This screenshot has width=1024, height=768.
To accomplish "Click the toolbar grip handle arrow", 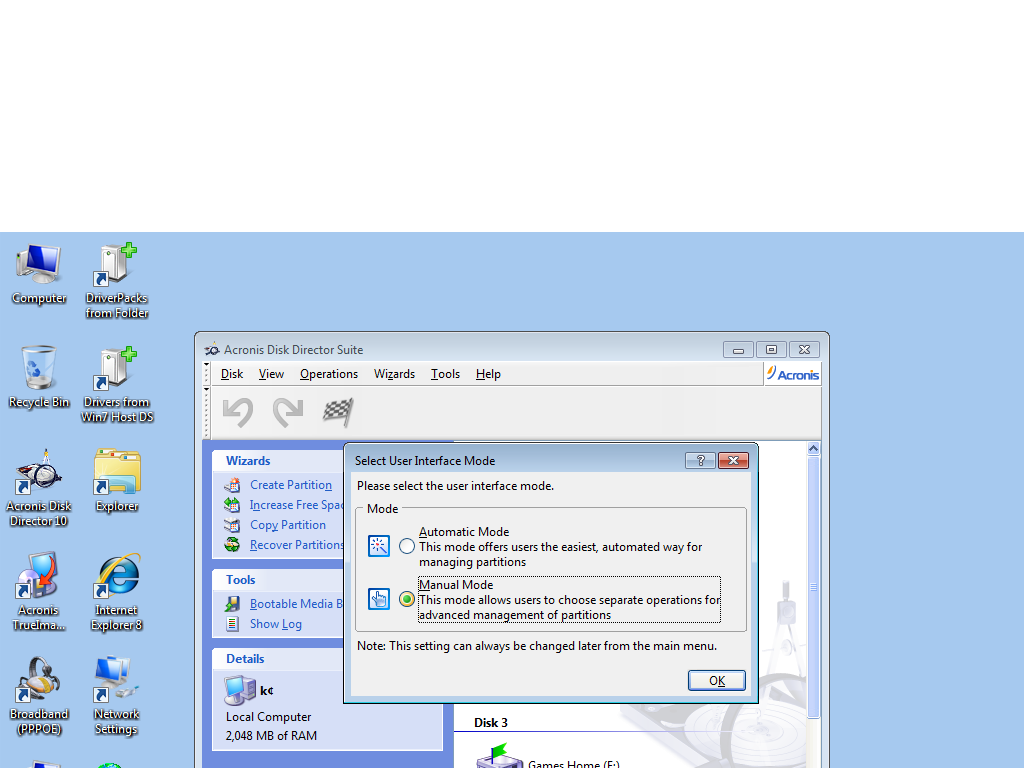I will [206, 389].
